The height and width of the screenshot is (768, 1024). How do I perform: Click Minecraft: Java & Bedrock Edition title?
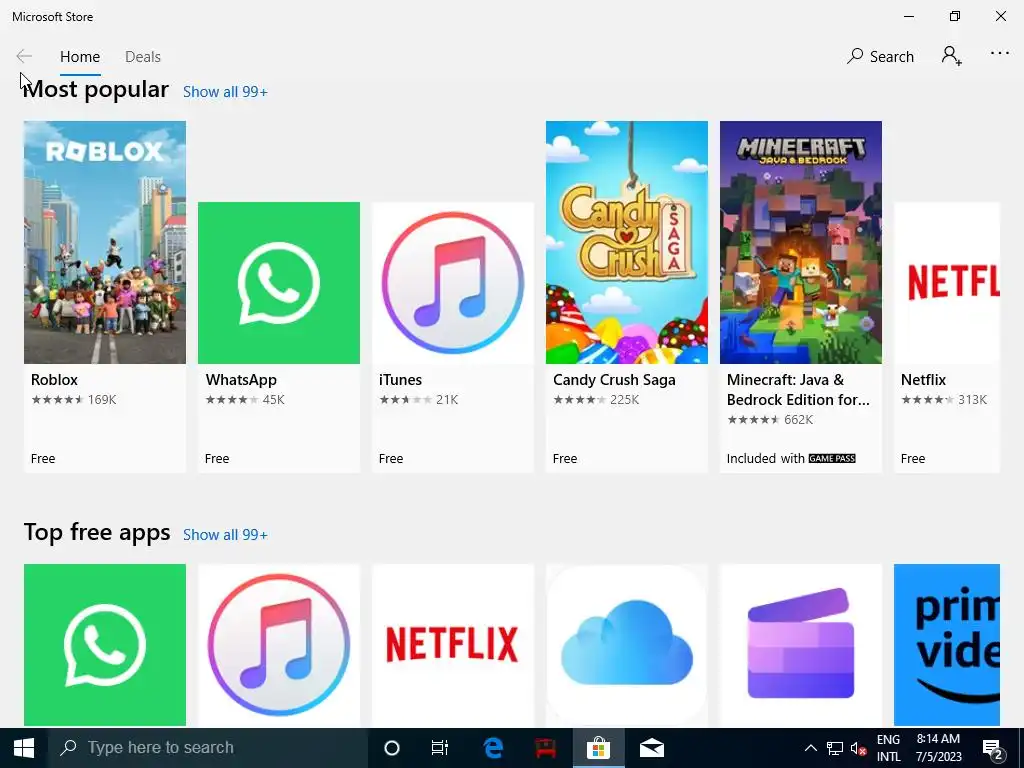(798, 390)
